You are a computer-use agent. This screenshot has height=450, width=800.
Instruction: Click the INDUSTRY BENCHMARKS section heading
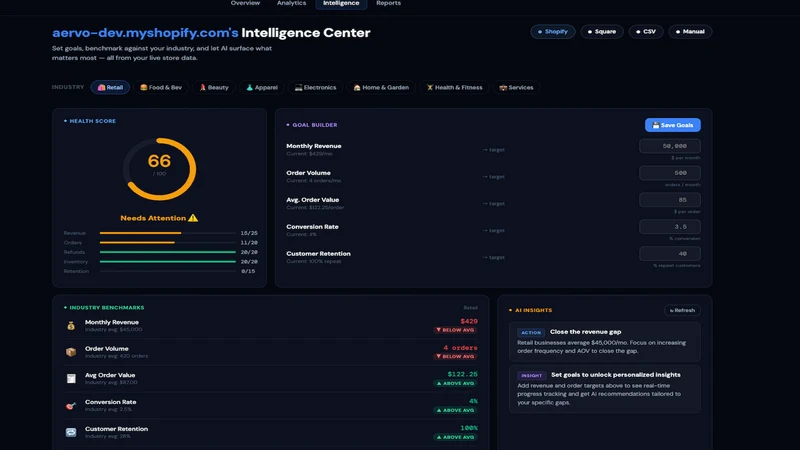pyautogui.click(x=107, y=308)
